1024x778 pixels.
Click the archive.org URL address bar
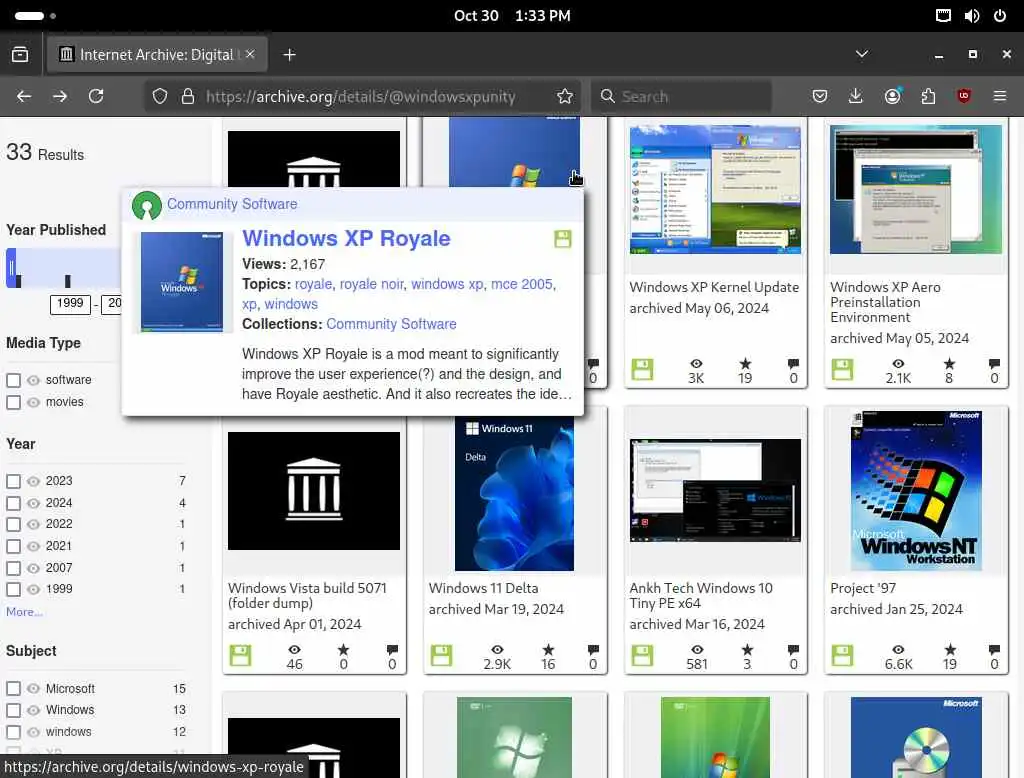point(360,96)
